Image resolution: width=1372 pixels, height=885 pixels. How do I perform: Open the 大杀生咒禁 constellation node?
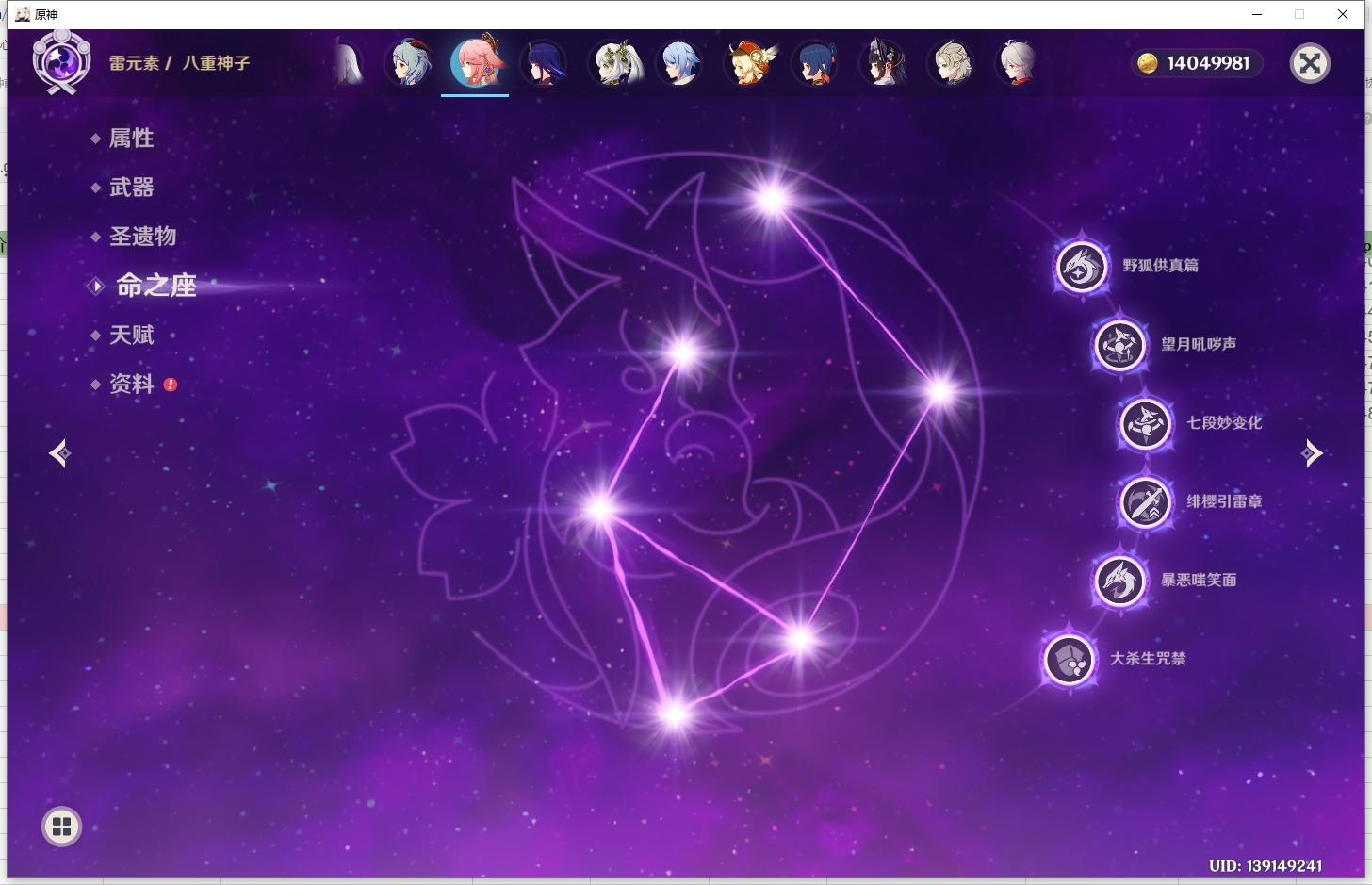(x=1070, y=659)
